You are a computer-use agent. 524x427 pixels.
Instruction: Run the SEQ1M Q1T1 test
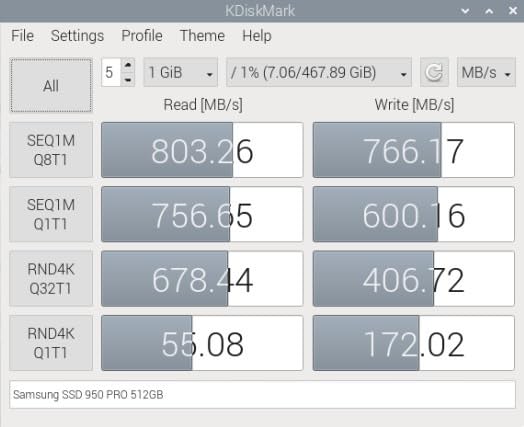(x=51, y=214)
